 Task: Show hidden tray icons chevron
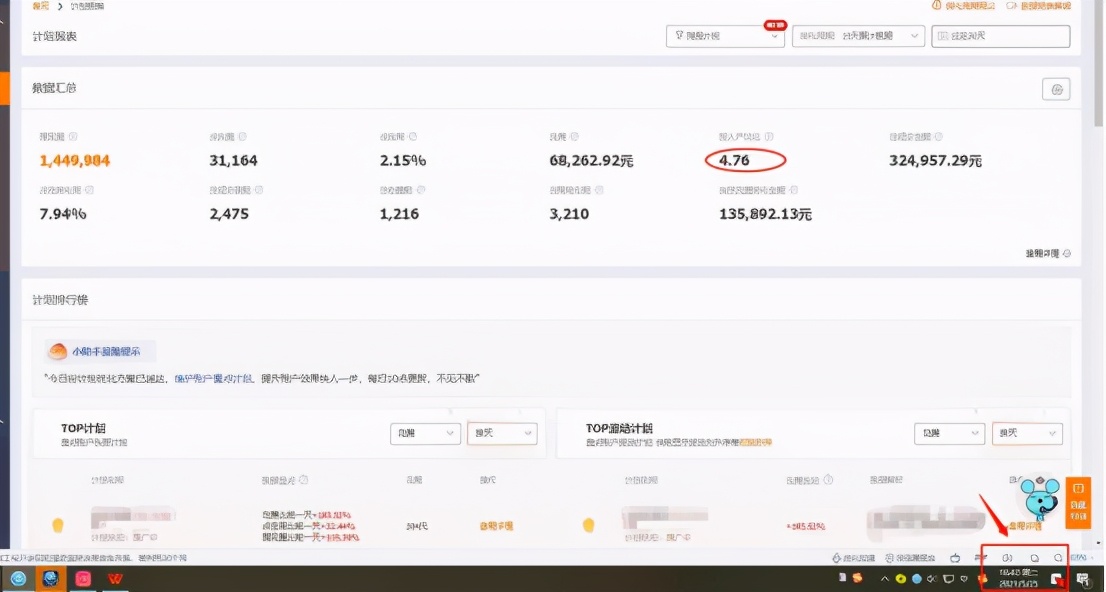[885, 579]
